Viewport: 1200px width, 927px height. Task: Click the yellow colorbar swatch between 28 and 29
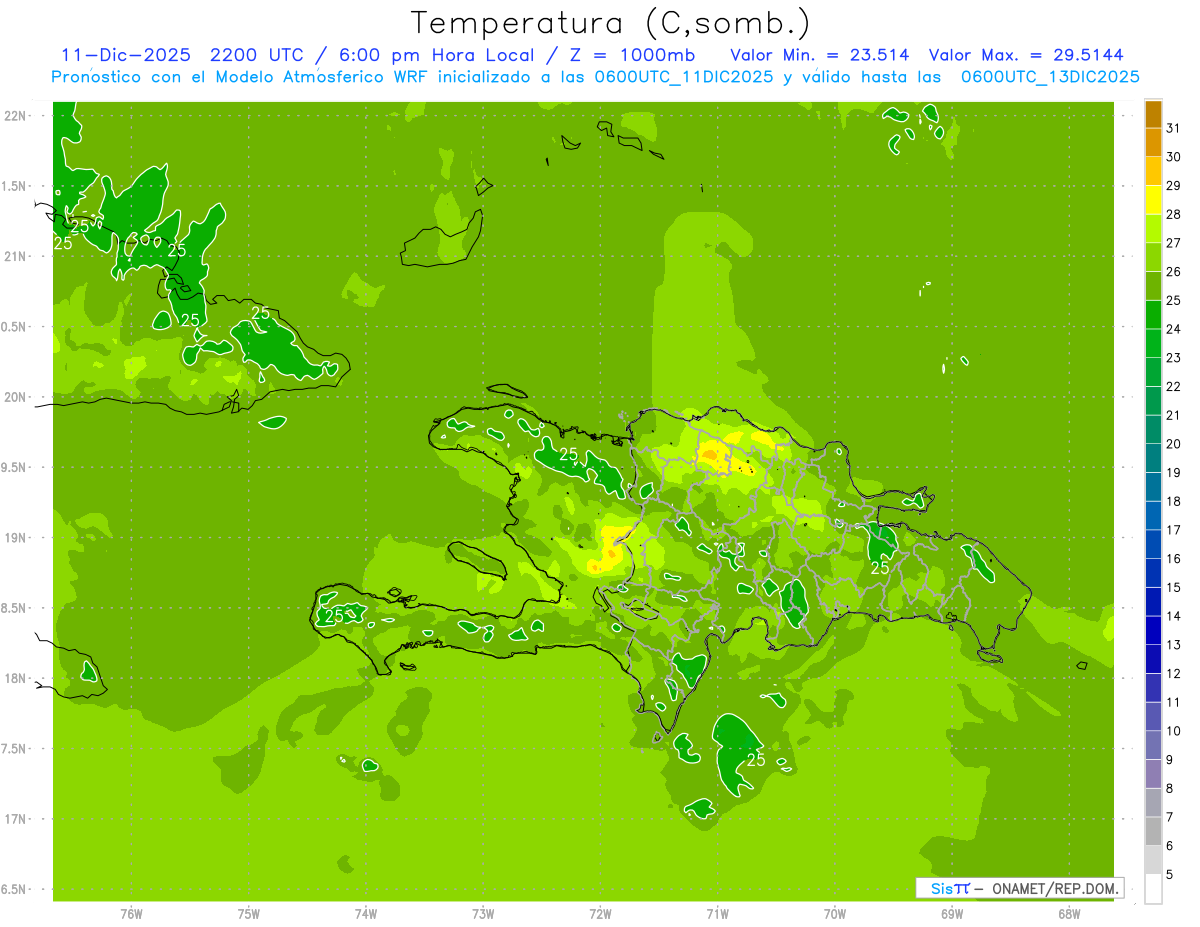1153,199
